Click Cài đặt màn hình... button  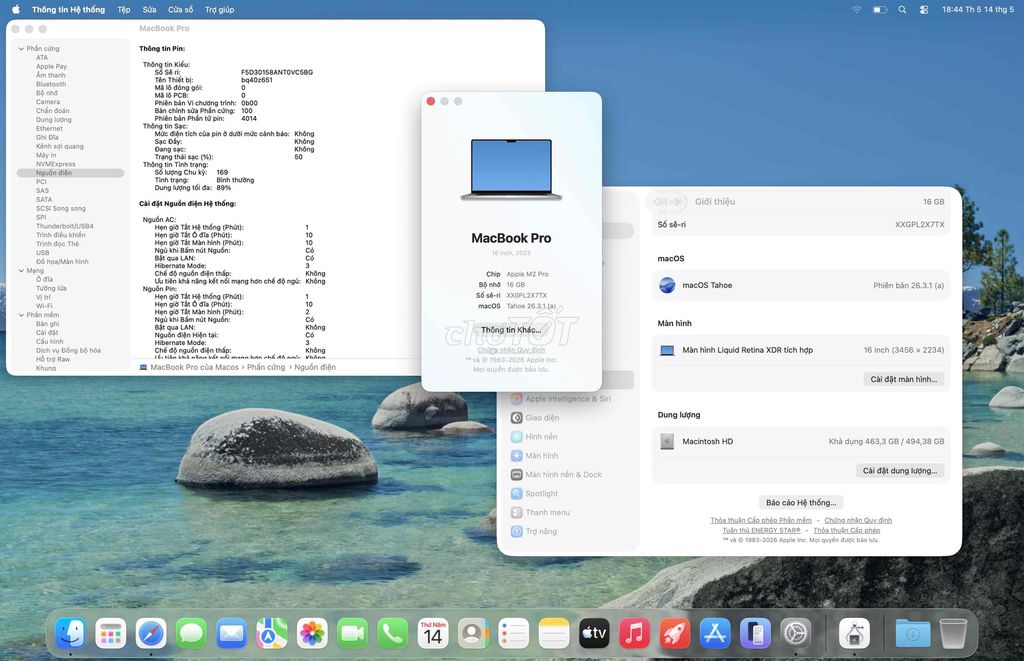(903, 379)
